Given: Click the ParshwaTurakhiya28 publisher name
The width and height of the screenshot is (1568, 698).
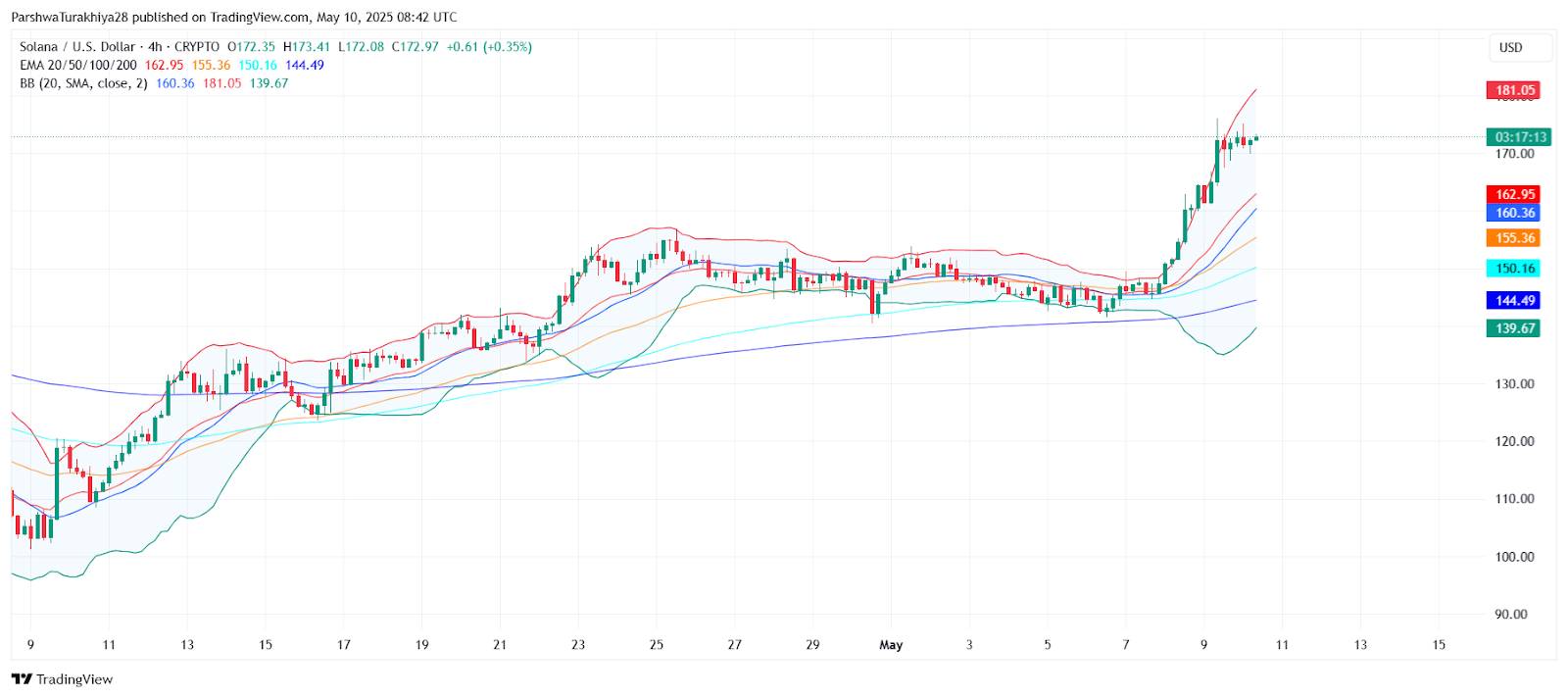Looking at the screenshot, I should click(x=70, y=18).
